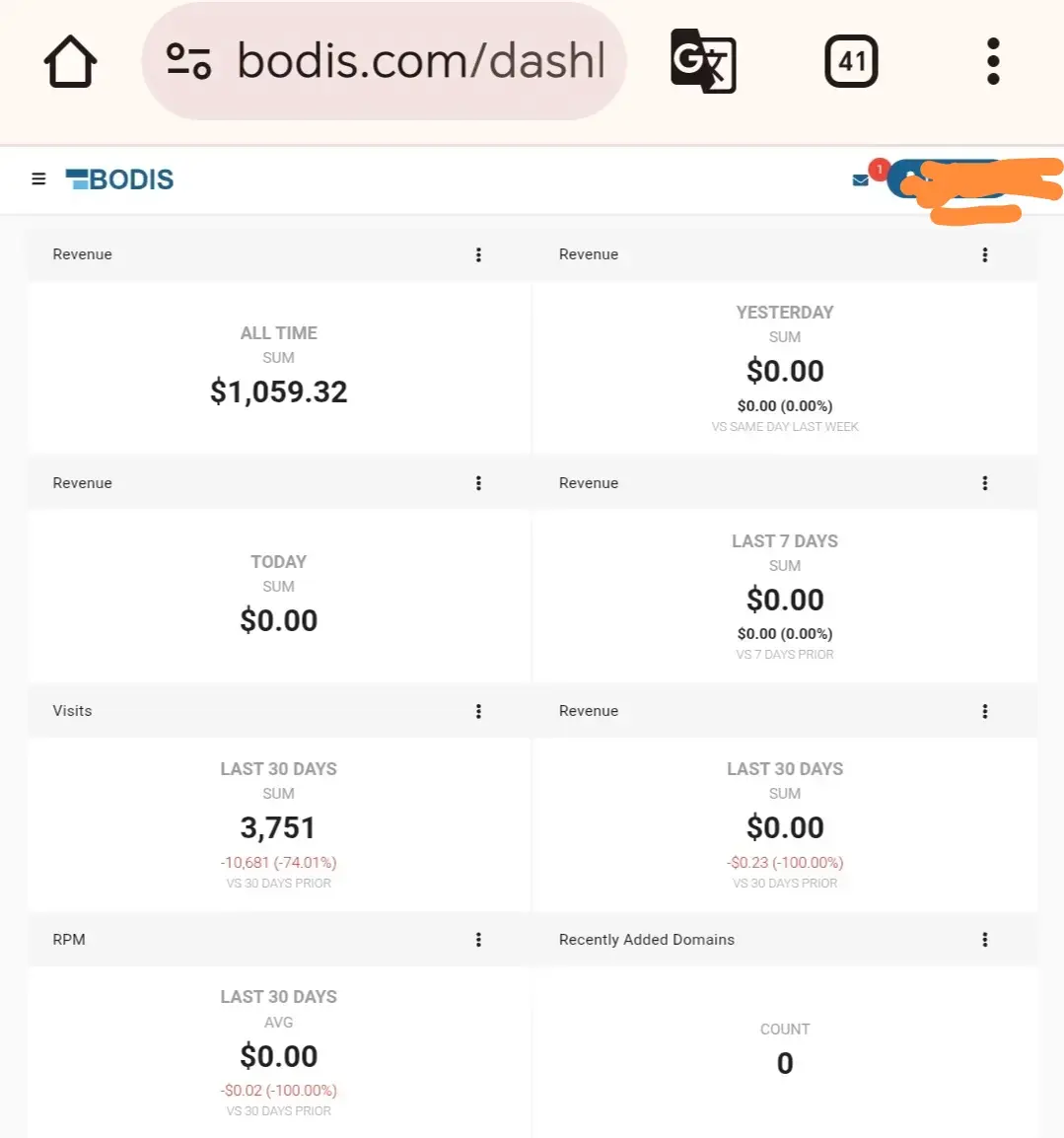Tap the browser home icon
Image resolution: width=1064 pixels, height=1138 pixels.
tap(69, 60)
